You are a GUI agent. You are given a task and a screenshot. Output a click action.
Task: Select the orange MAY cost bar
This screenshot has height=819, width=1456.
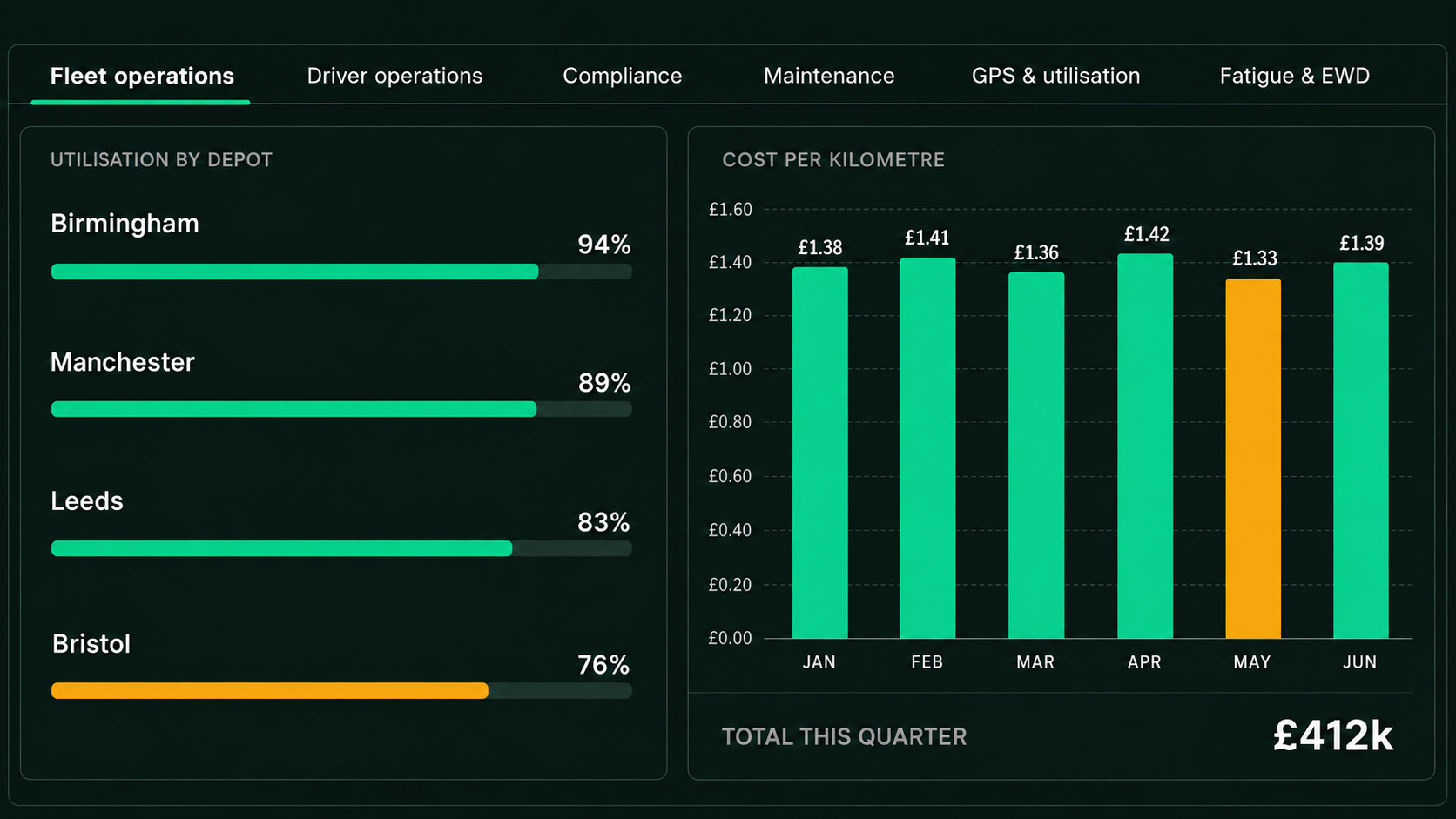[x=1253, y=459]
